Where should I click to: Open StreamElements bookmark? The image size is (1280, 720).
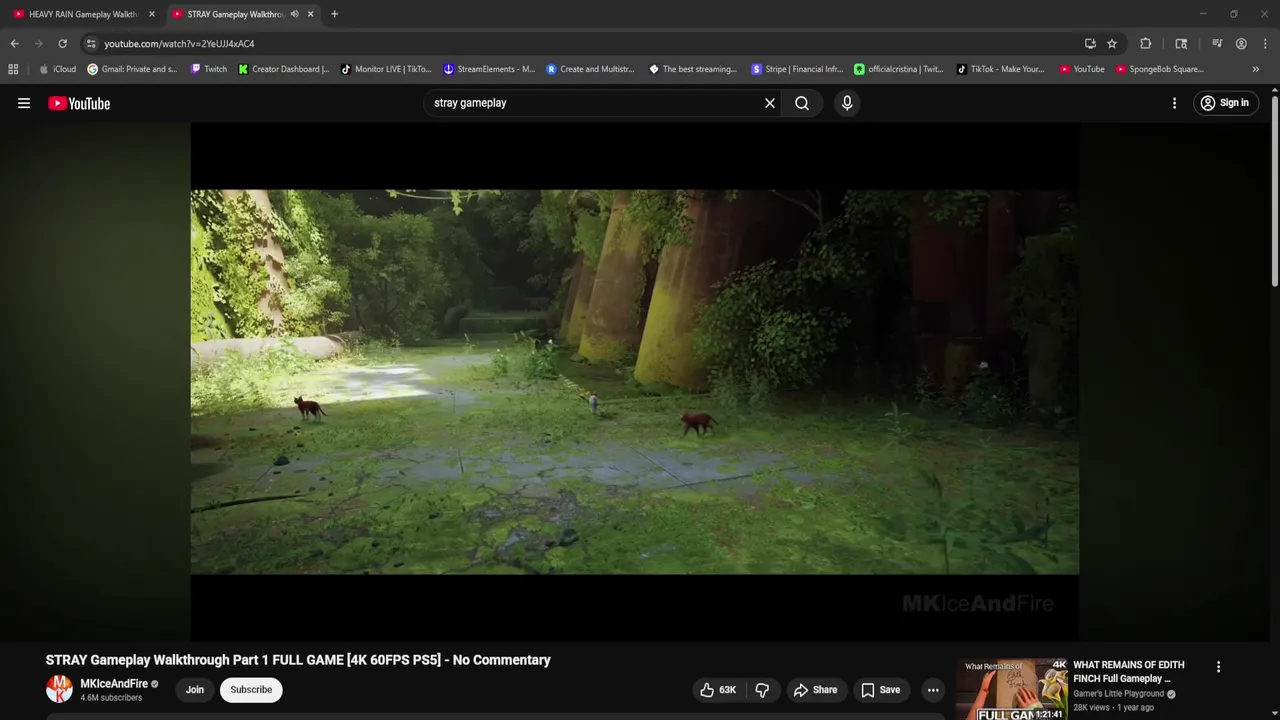[489, 69]
